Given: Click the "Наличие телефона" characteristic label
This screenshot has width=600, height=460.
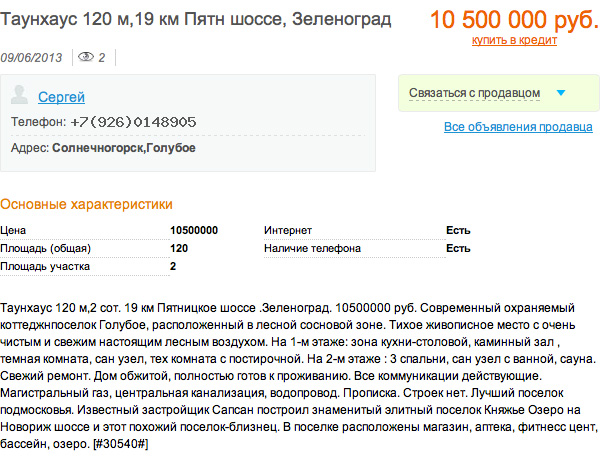Looking at the screenshot, I should coord(312,248).
